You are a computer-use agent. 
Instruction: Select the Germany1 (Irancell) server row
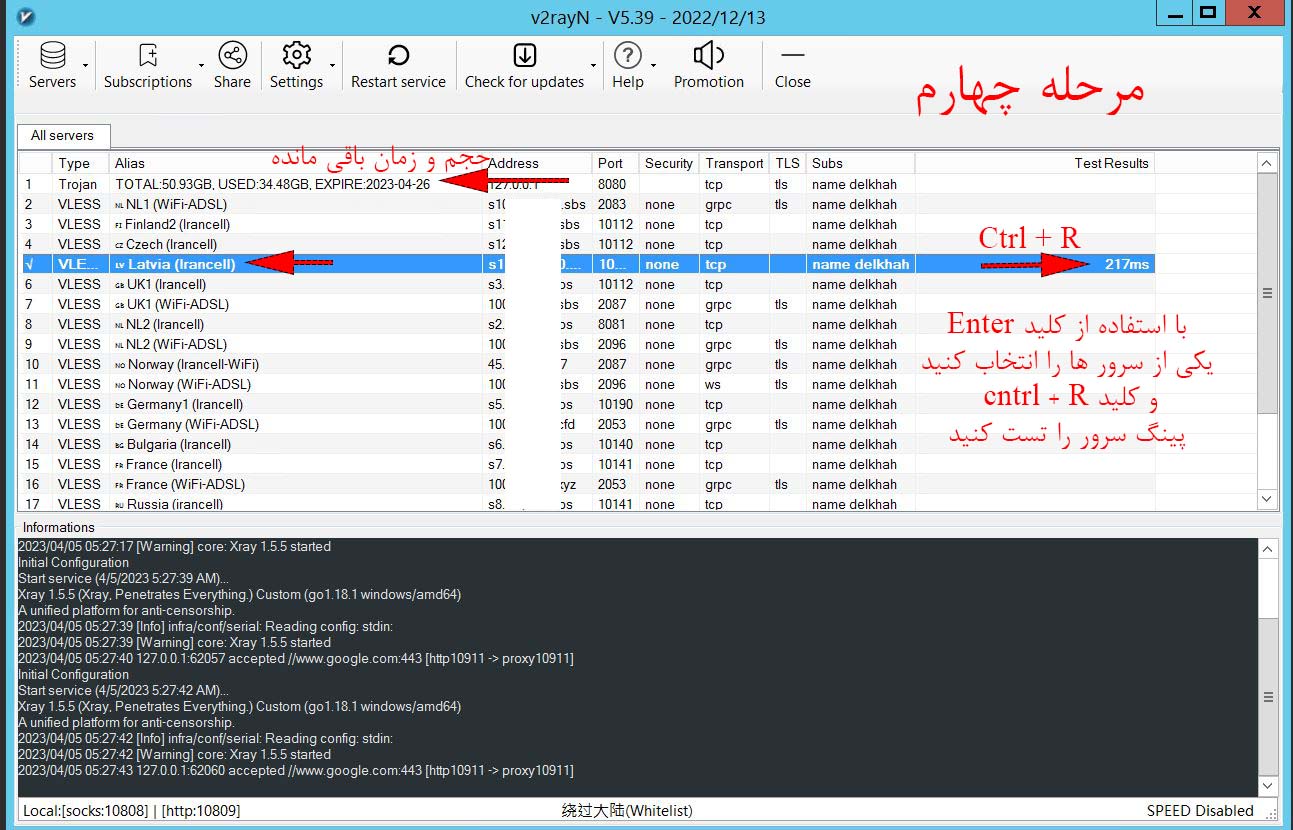pos(587,404)
